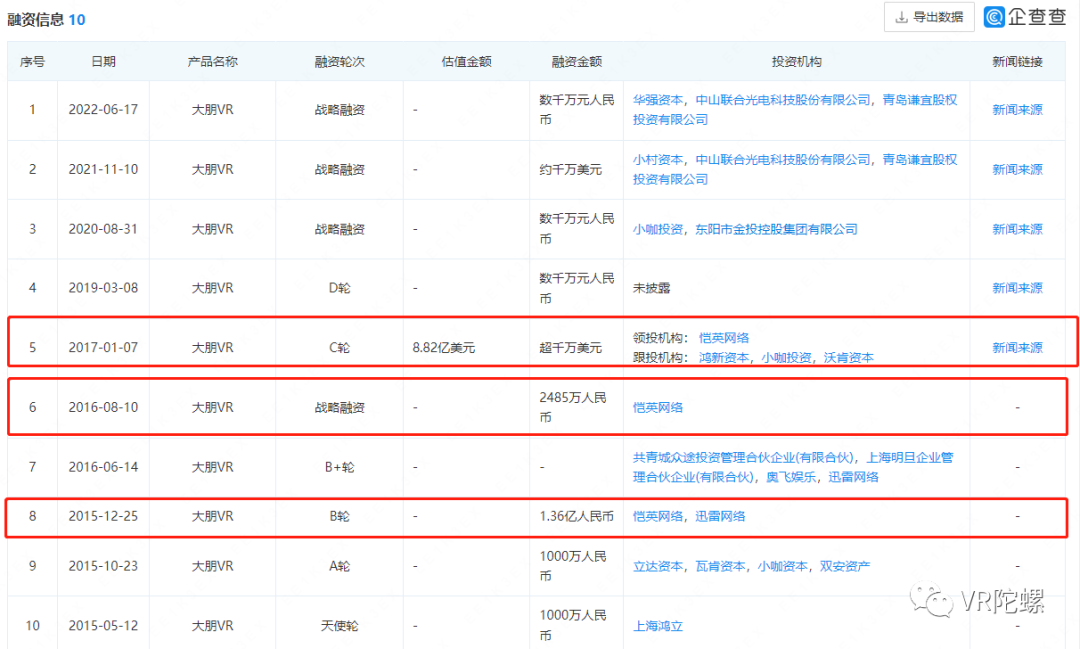Select the date 2019-03-08

(103, 288)
